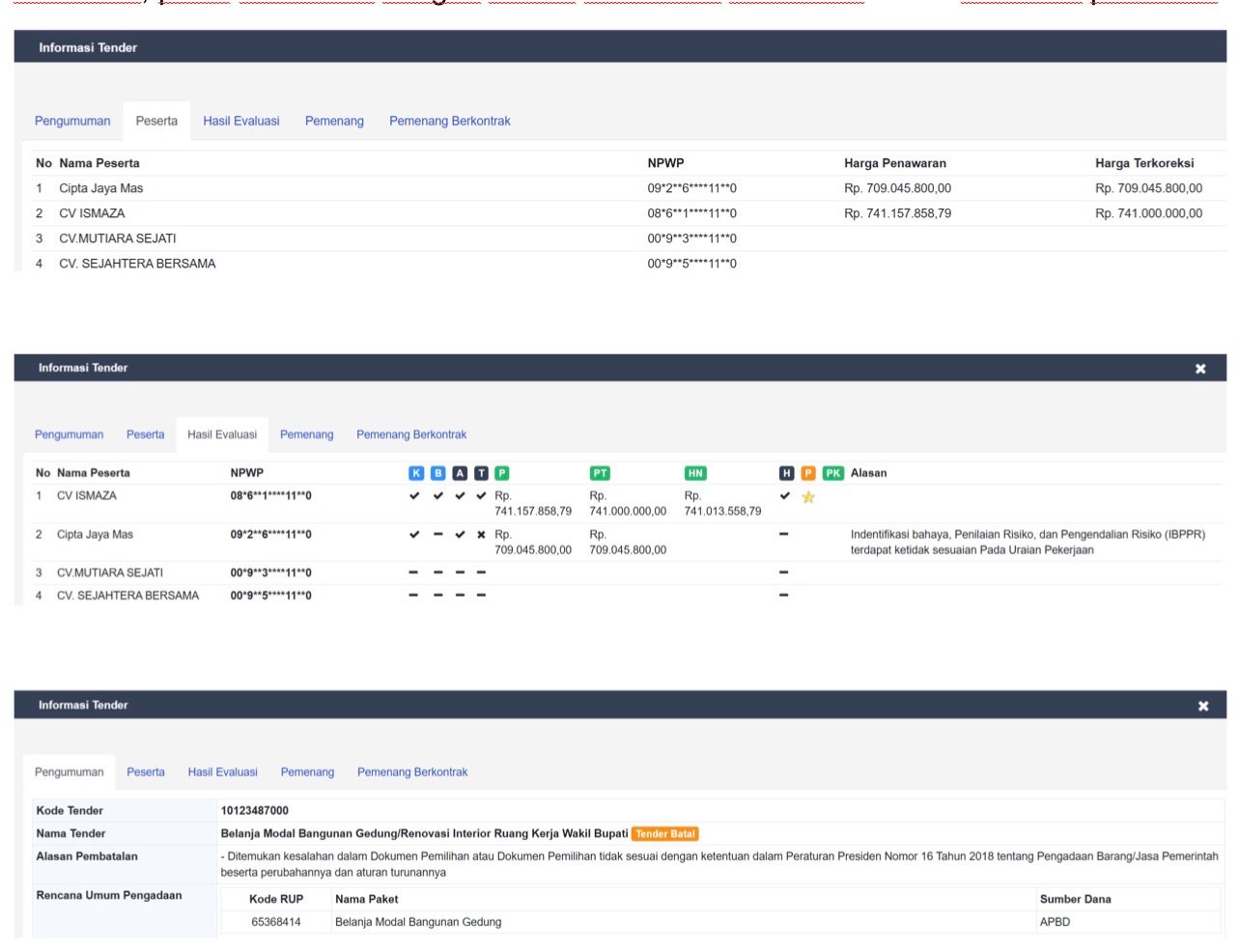
Task: Click the Harga Penawaran column header
Action: (x=895, y=163)
